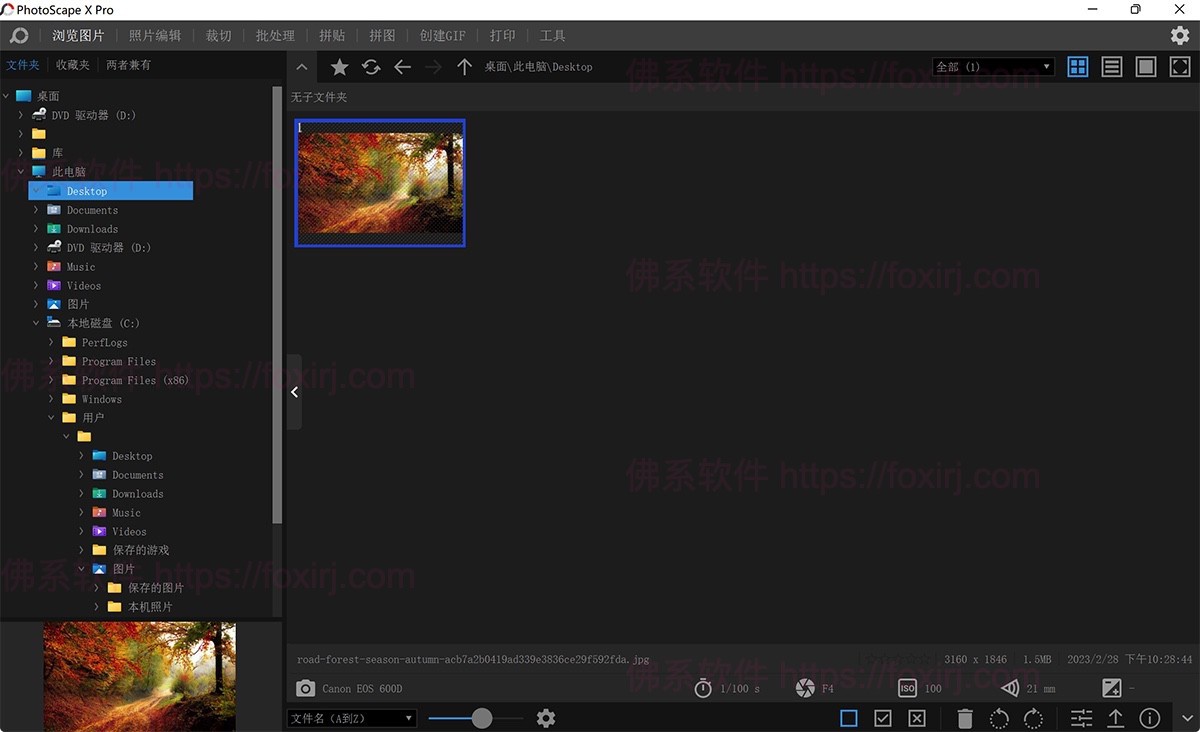Viewport: 1200px width, 732px height.
Task: Rotate the selected photo counterclockwise
Action: pos(998,718)
